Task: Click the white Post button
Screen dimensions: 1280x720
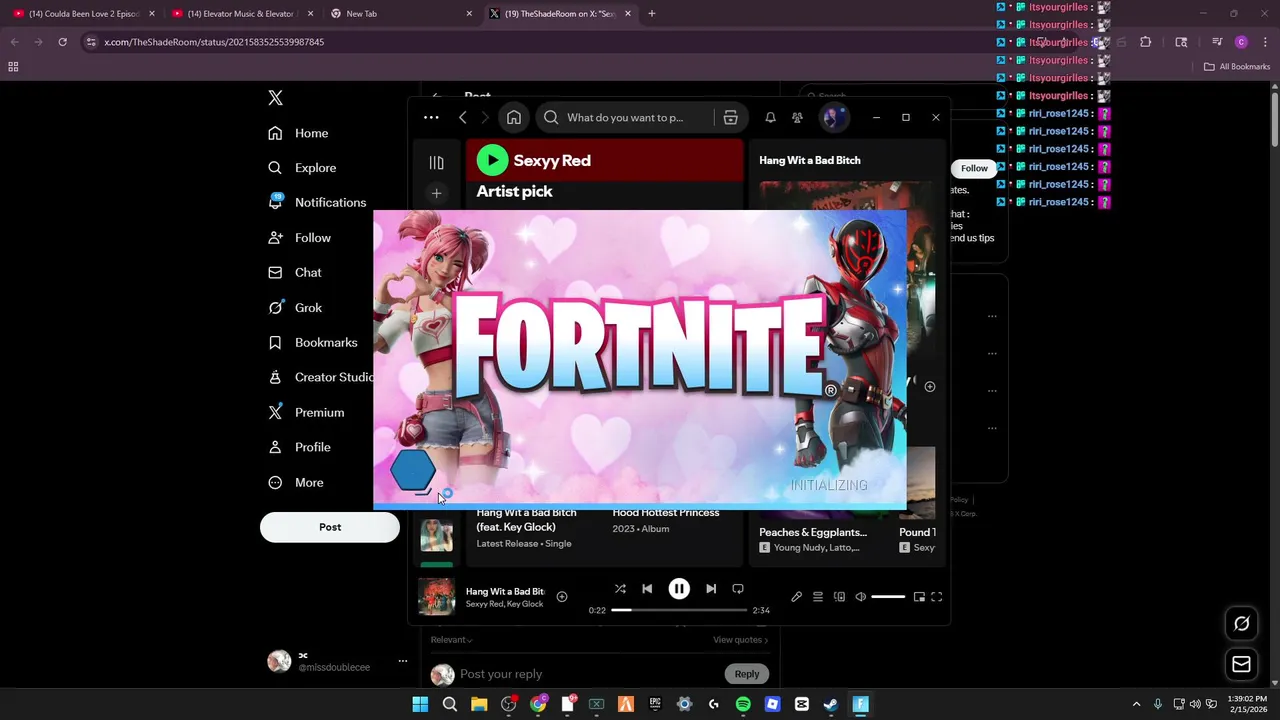Action: point(330,527)
